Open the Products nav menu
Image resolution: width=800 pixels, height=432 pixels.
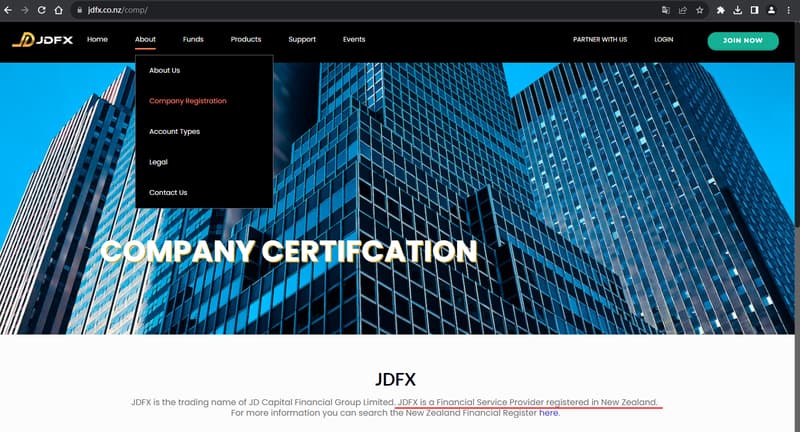coord(246,39)
